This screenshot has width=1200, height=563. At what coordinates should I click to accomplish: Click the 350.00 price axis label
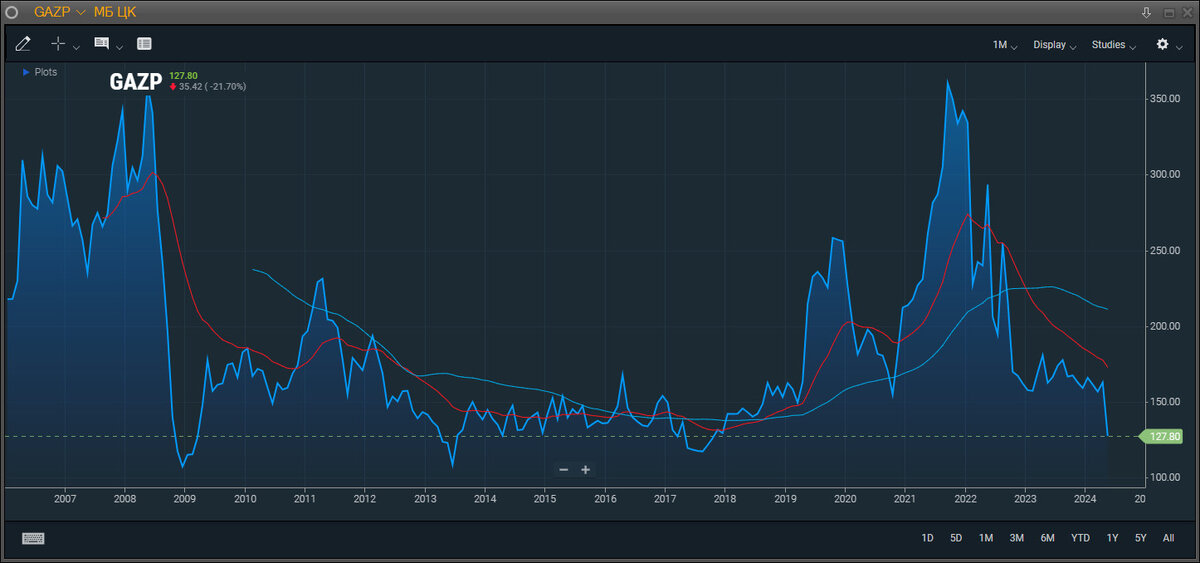[x=1166, y=99]
